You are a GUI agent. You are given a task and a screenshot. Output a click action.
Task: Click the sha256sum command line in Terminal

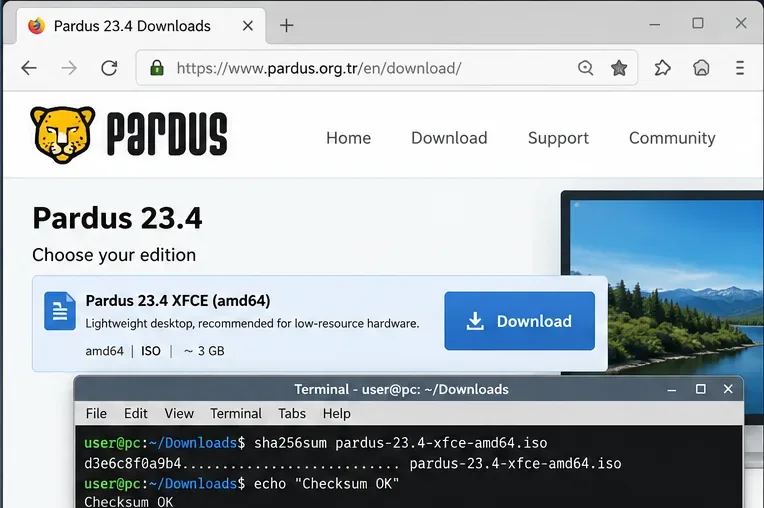point(316,443)
